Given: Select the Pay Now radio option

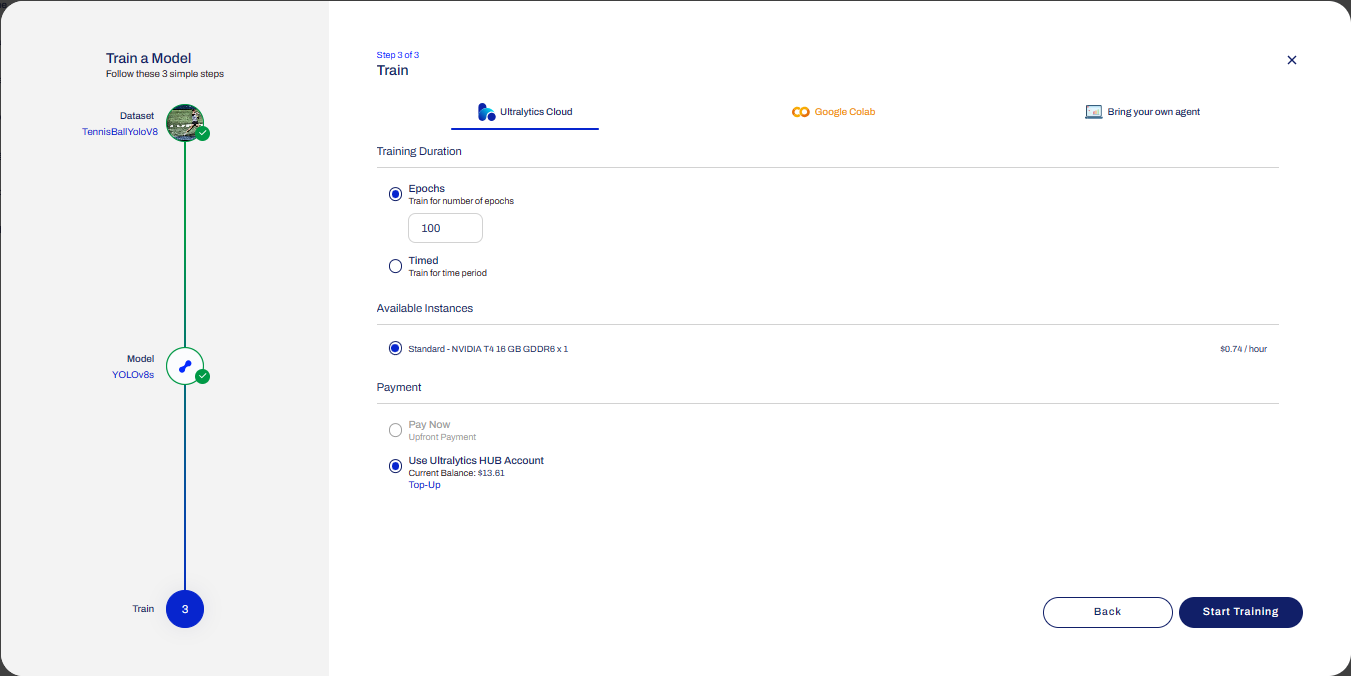Looking at the screenshot, I should 395,430.
